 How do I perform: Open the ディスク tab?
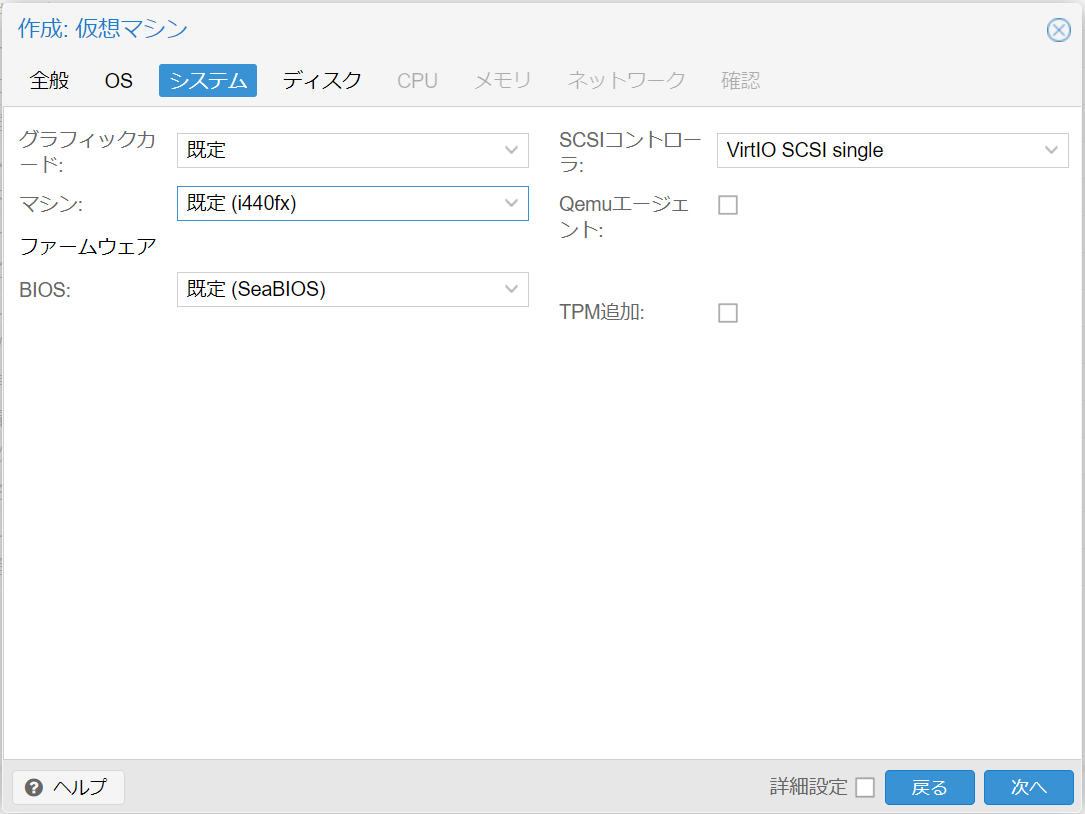(321, 81)
